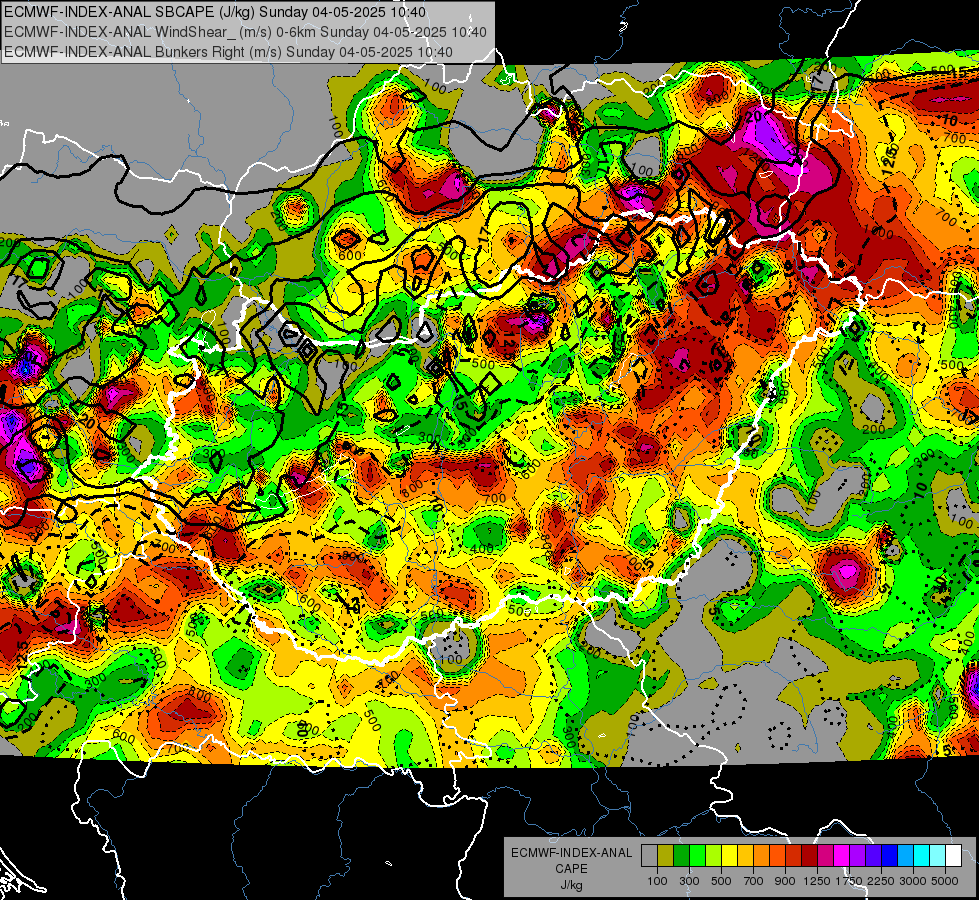979x900 pixels.
Task: Select the SBCAPE (J/kg) title line
Action: (x=215, y=12)
